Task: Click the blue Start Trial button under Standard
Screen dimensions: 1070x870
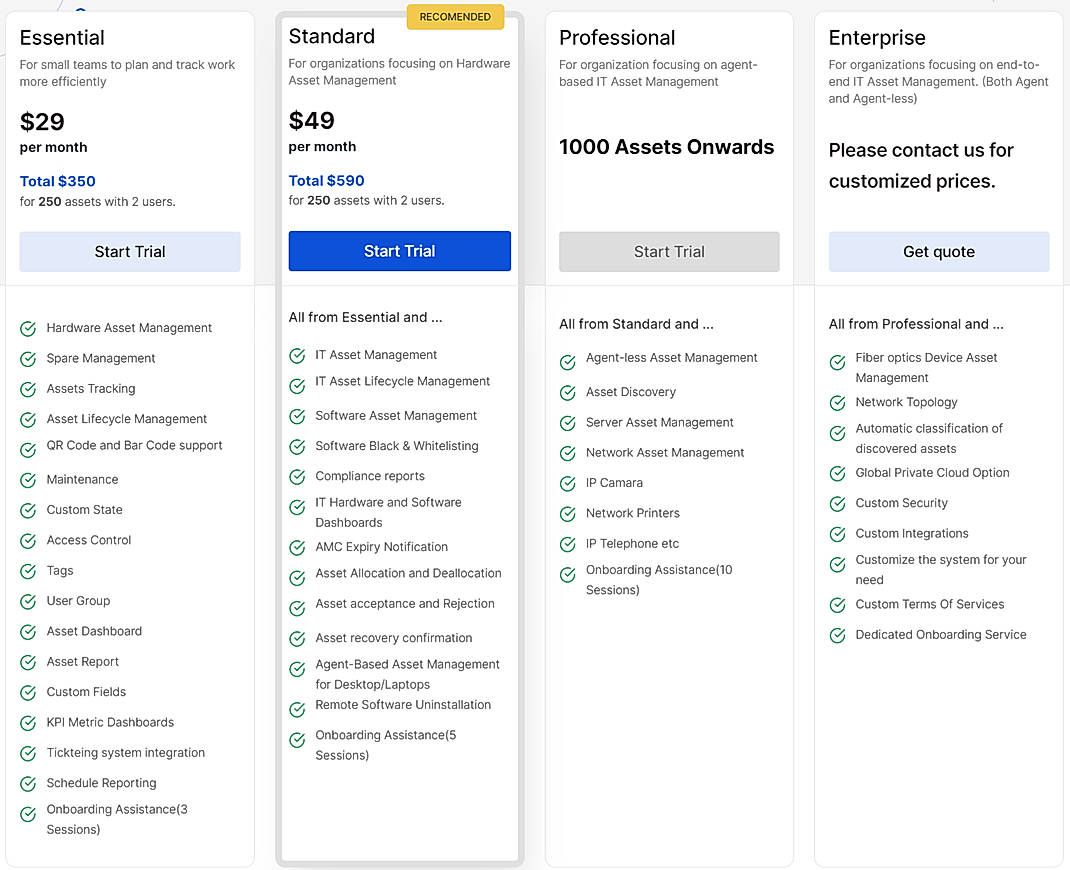Action: [399, 251]
